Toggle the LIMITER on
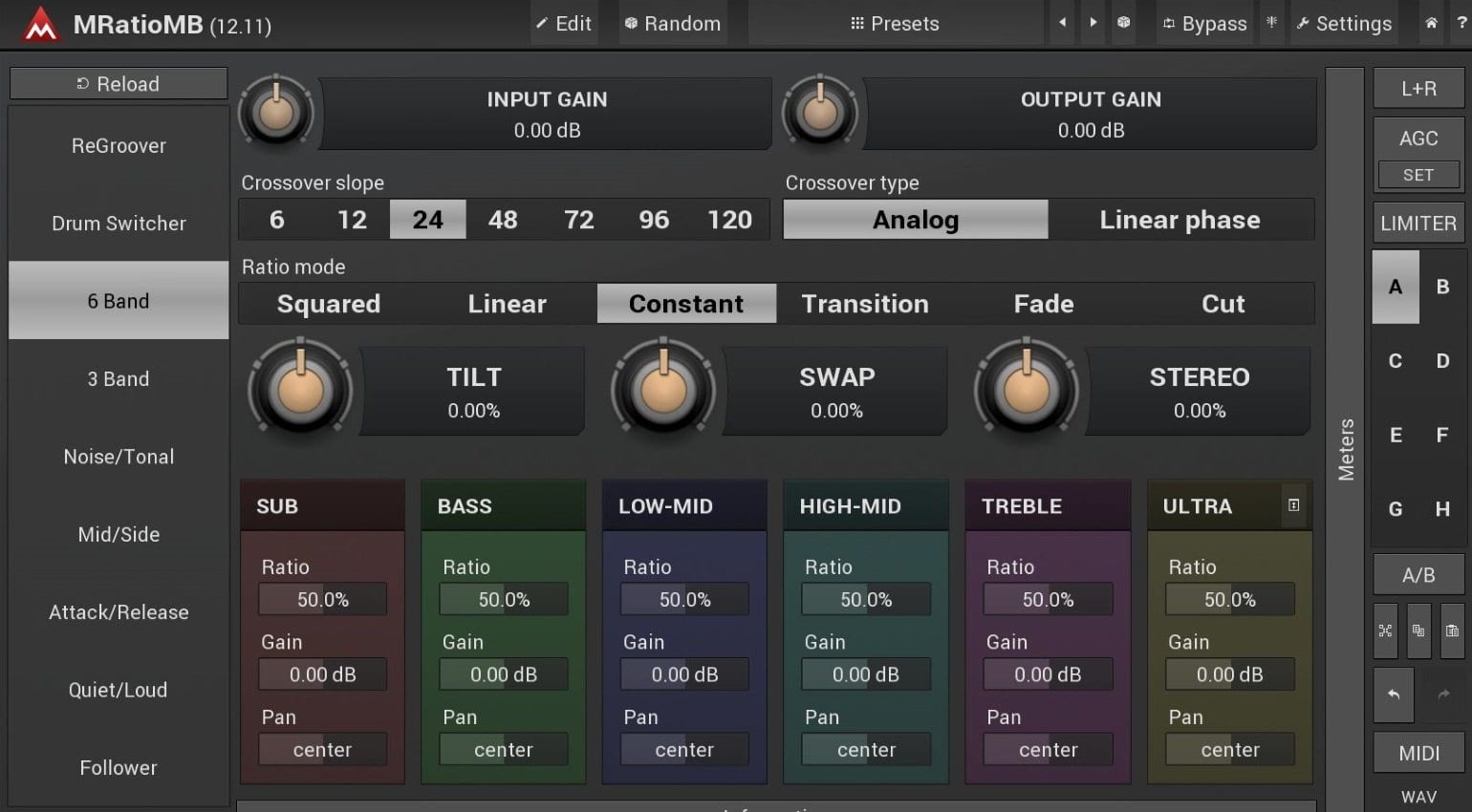The height and width of the screenshot is (812, 1472). click(1418, 223)
